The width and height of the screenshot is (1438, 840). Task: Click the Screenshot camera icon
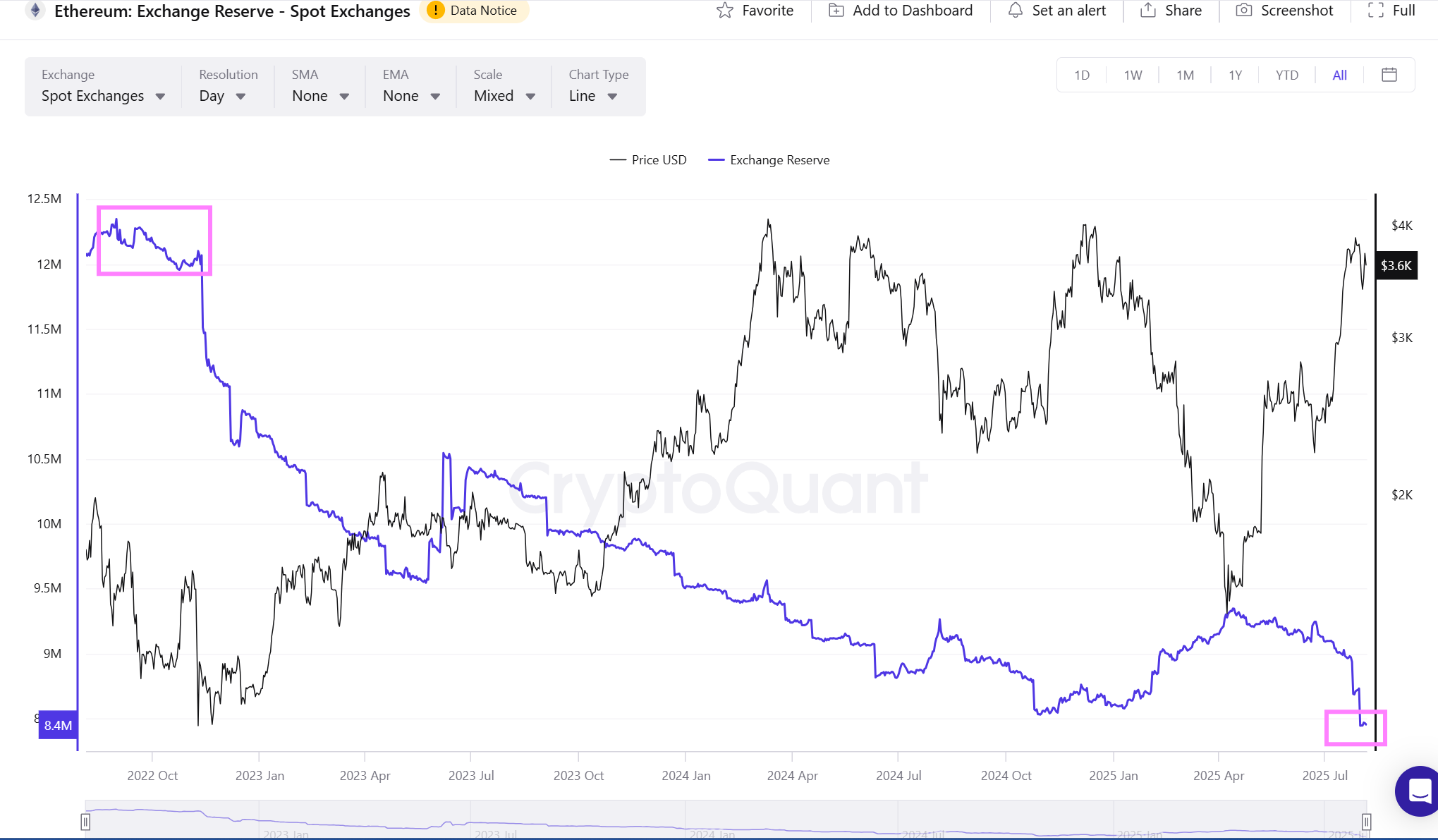point(1244,11)
